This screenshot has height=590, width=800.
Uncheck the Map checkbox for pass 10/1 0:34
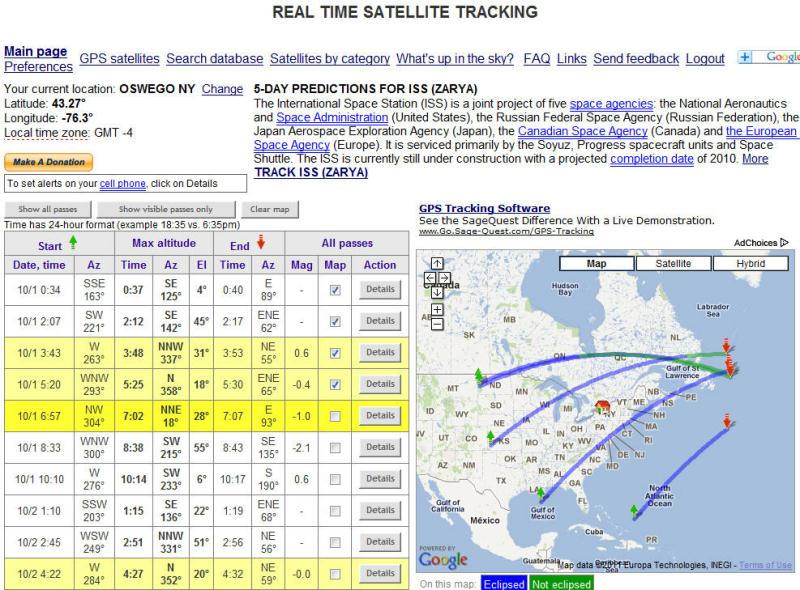point(335,290)
